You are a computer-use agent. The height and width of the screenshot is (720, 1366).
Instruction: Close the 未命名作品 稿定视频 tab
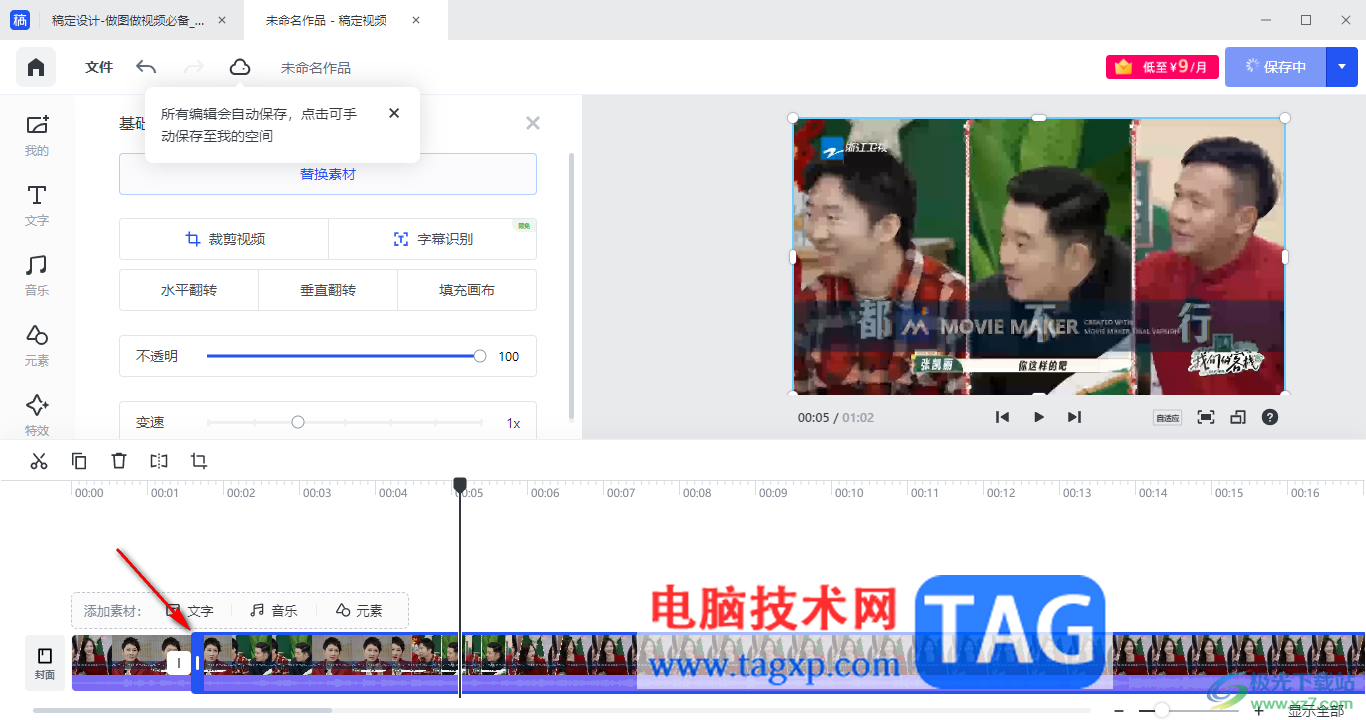click(416, 20)
